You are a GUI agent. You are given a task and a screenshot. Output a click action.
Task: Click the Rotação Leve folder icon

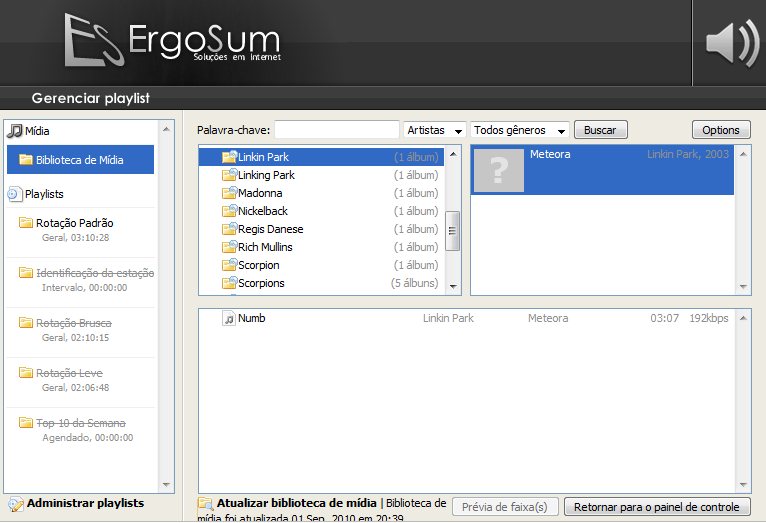click(26, 373)
